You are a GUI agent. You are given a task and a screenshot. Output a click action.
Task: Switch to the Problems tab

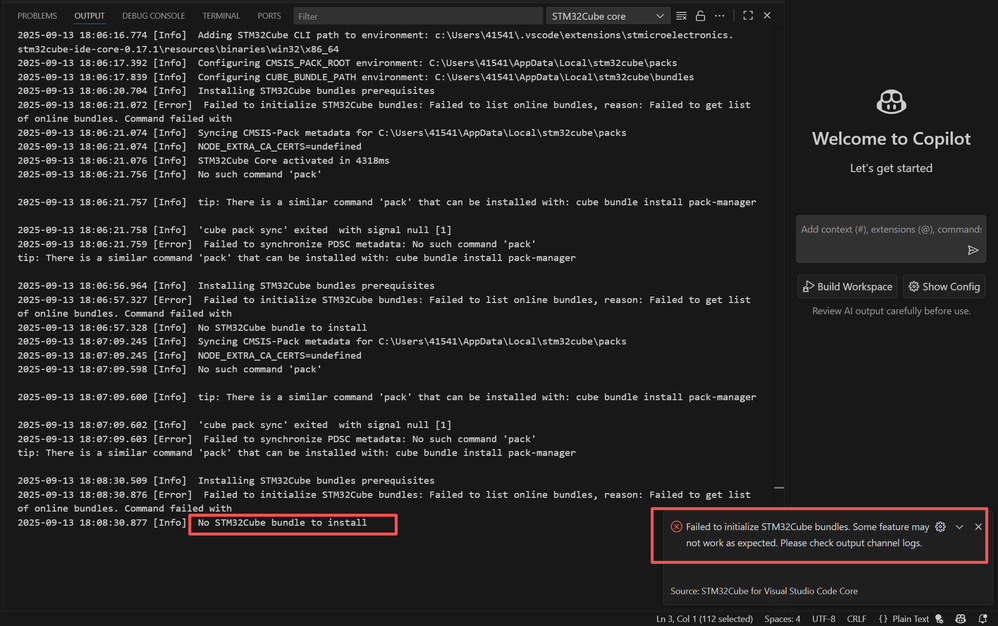click(37, 16)
